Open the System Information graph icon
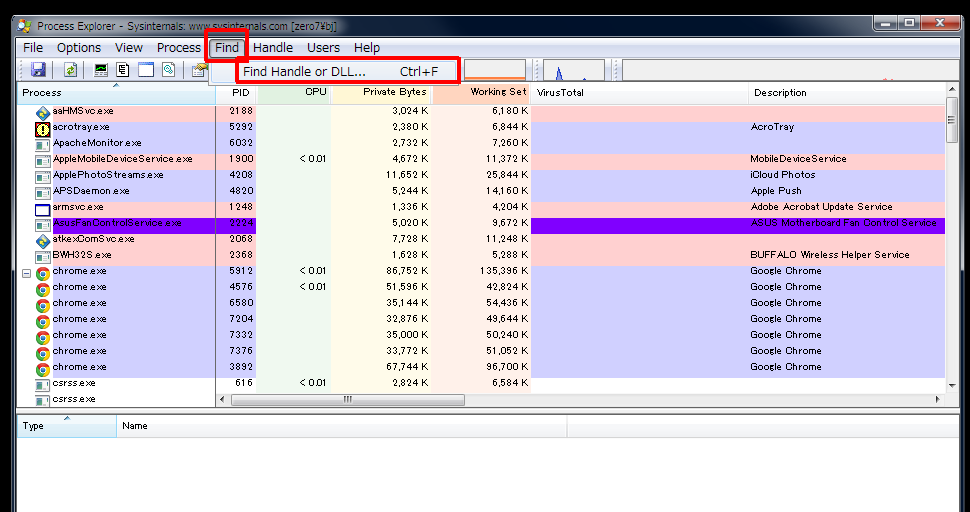The height and width of the screenshot is (512, 970). click(101, 70)
